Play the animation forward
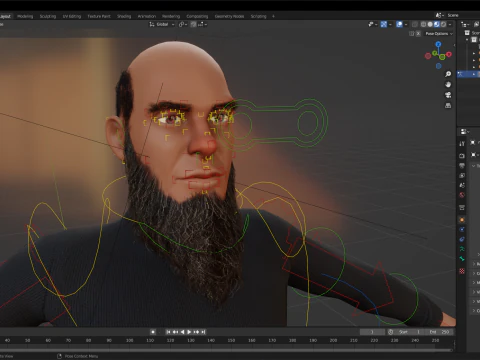The height and width of the screenshot is (360, 480). pos(189,332)
